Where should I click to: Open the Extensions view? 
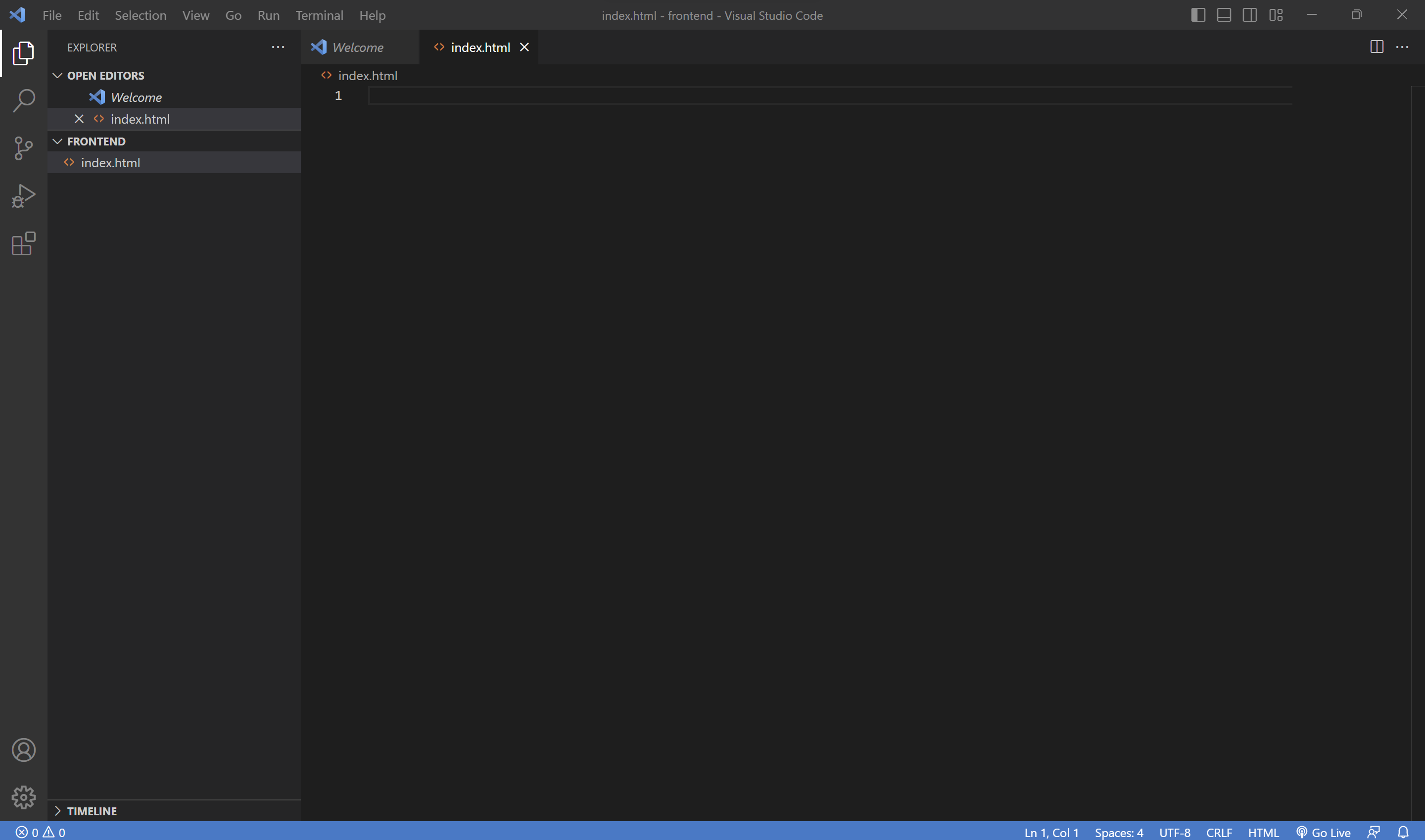coord(23,244)
